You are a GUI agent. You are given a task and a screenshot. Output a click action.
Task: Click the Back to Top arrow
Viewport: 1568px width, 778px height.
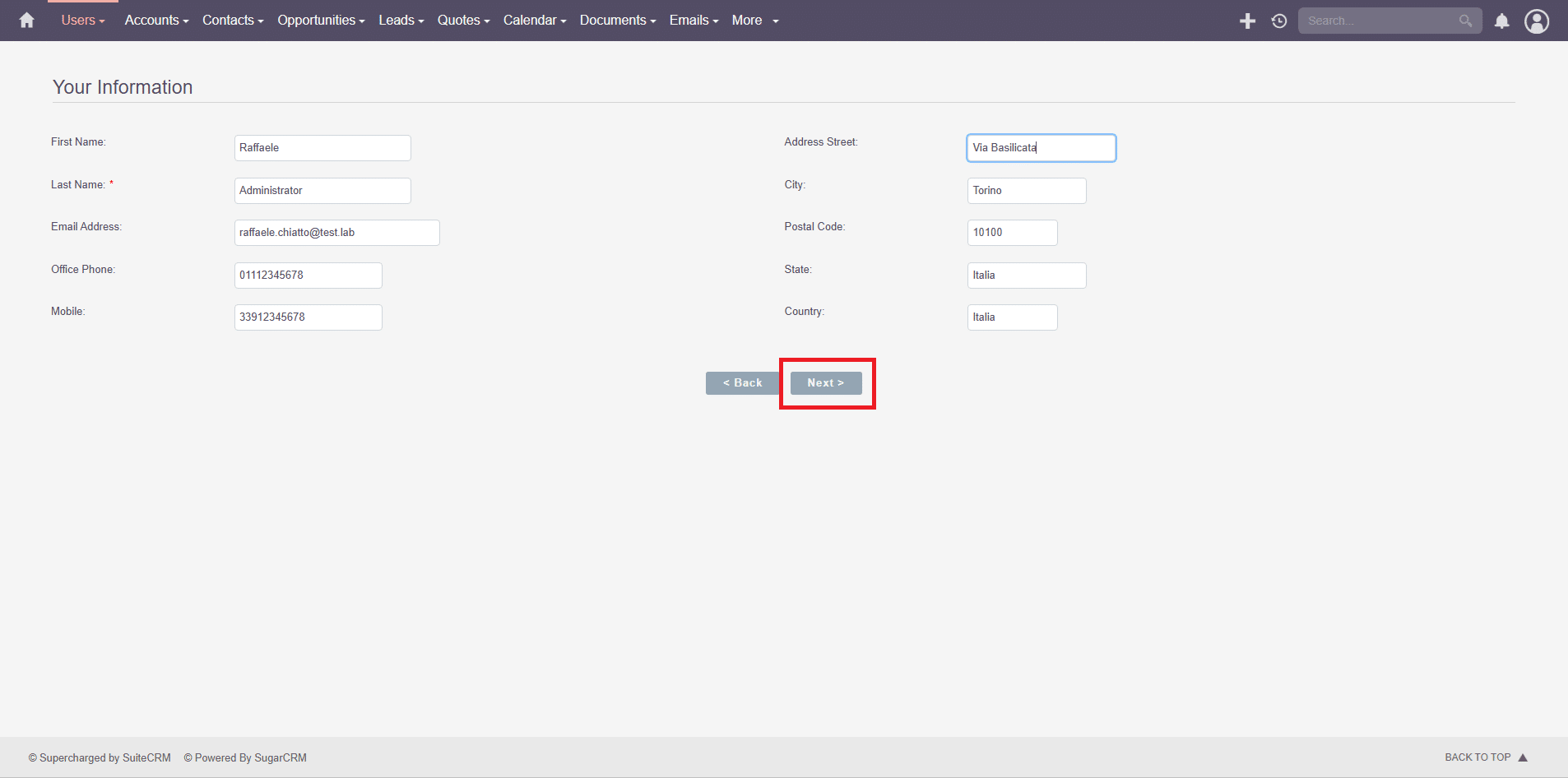pos(1522,757)
